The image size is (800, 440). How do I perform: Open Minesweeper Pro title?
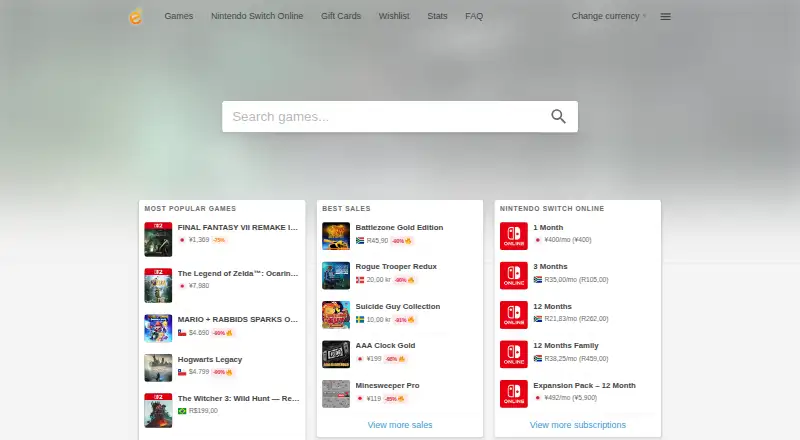pos(387,385)
